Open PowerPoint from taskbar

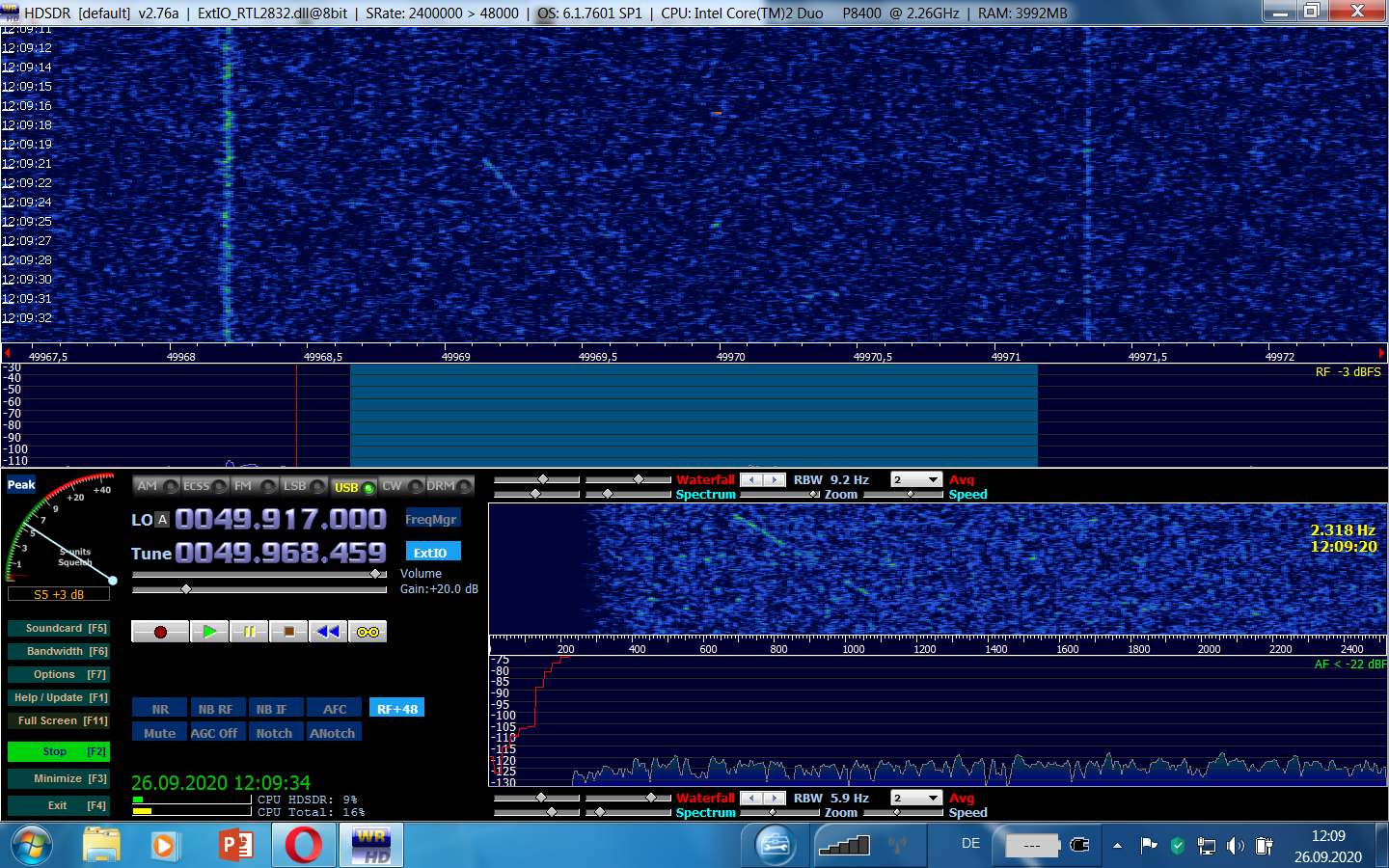(x=235, y=846)
